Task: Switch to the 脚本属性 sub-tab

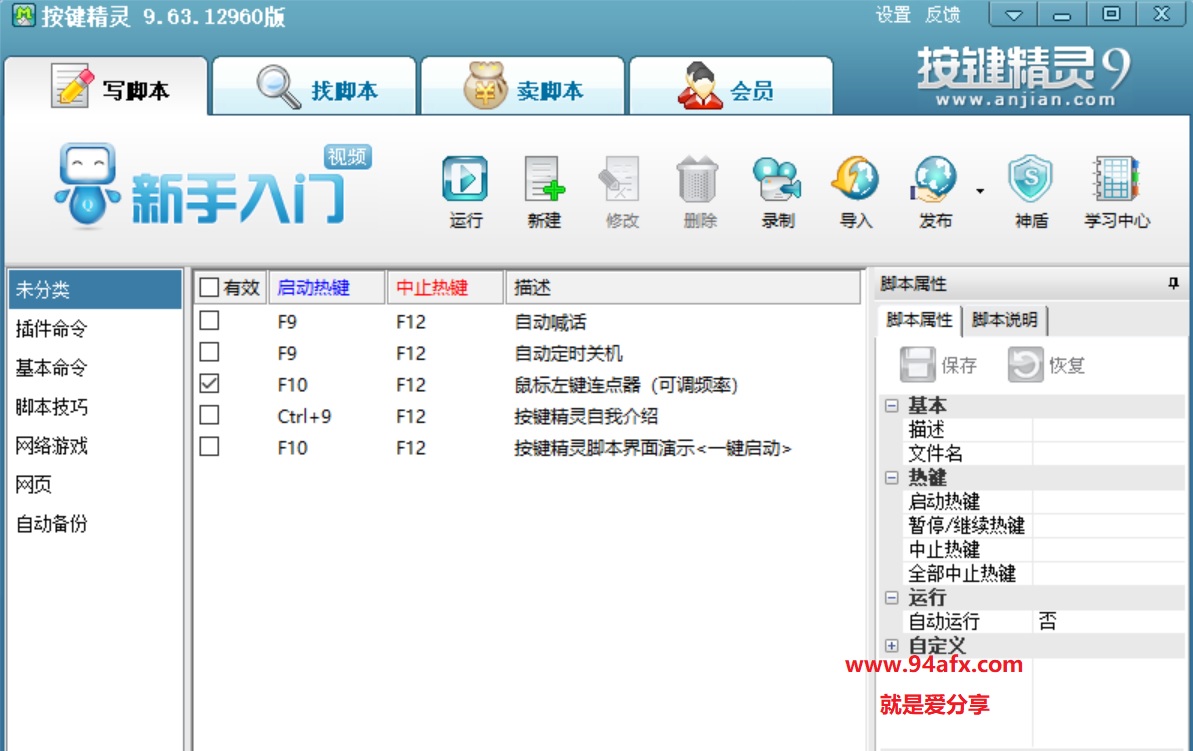Action: (919, 320)
